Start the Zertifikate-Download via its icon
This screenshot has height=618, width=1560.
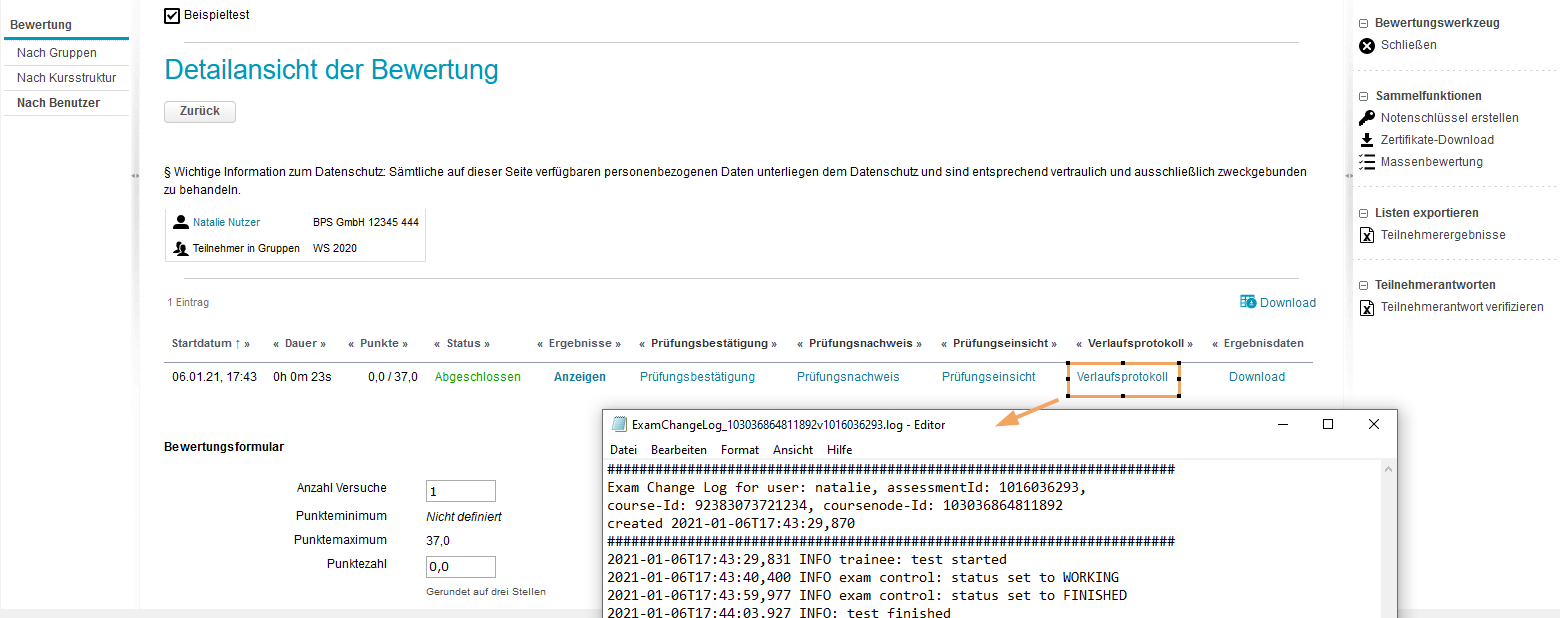point(1367,139)
